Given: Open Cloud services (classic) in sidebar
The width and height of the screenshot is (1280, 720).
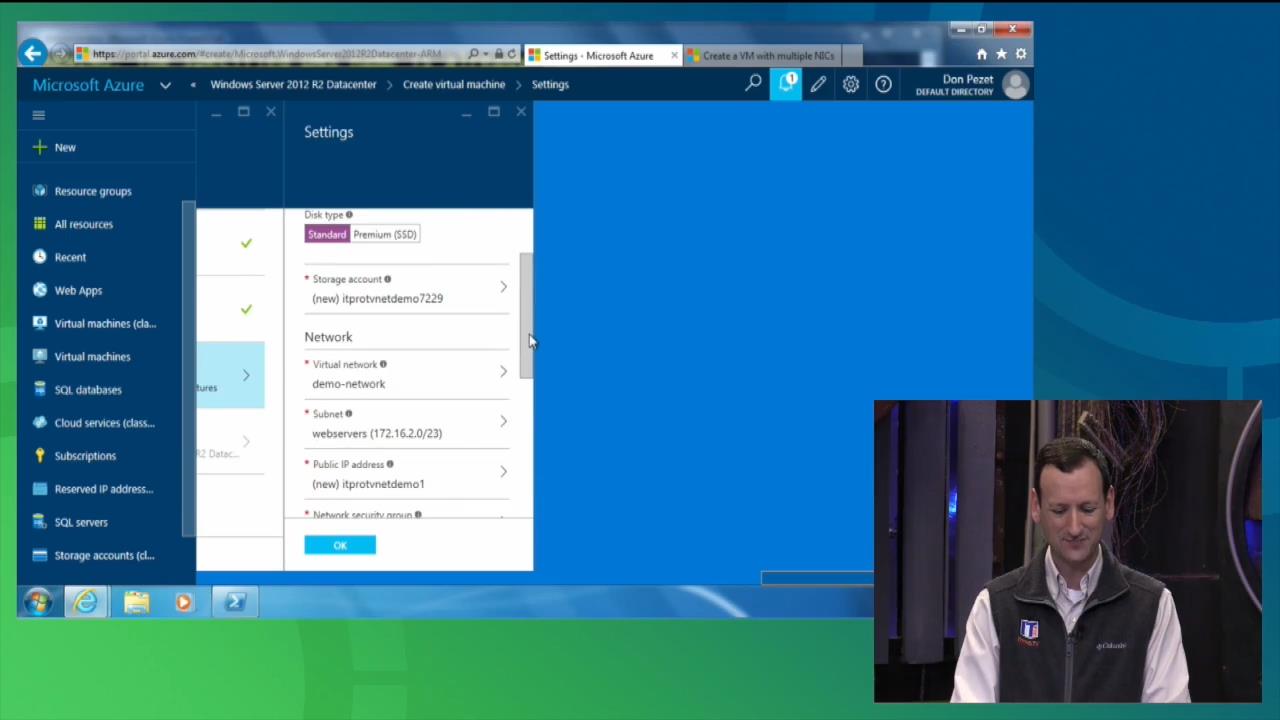Looking at the screenshot, I should (104, 422).
